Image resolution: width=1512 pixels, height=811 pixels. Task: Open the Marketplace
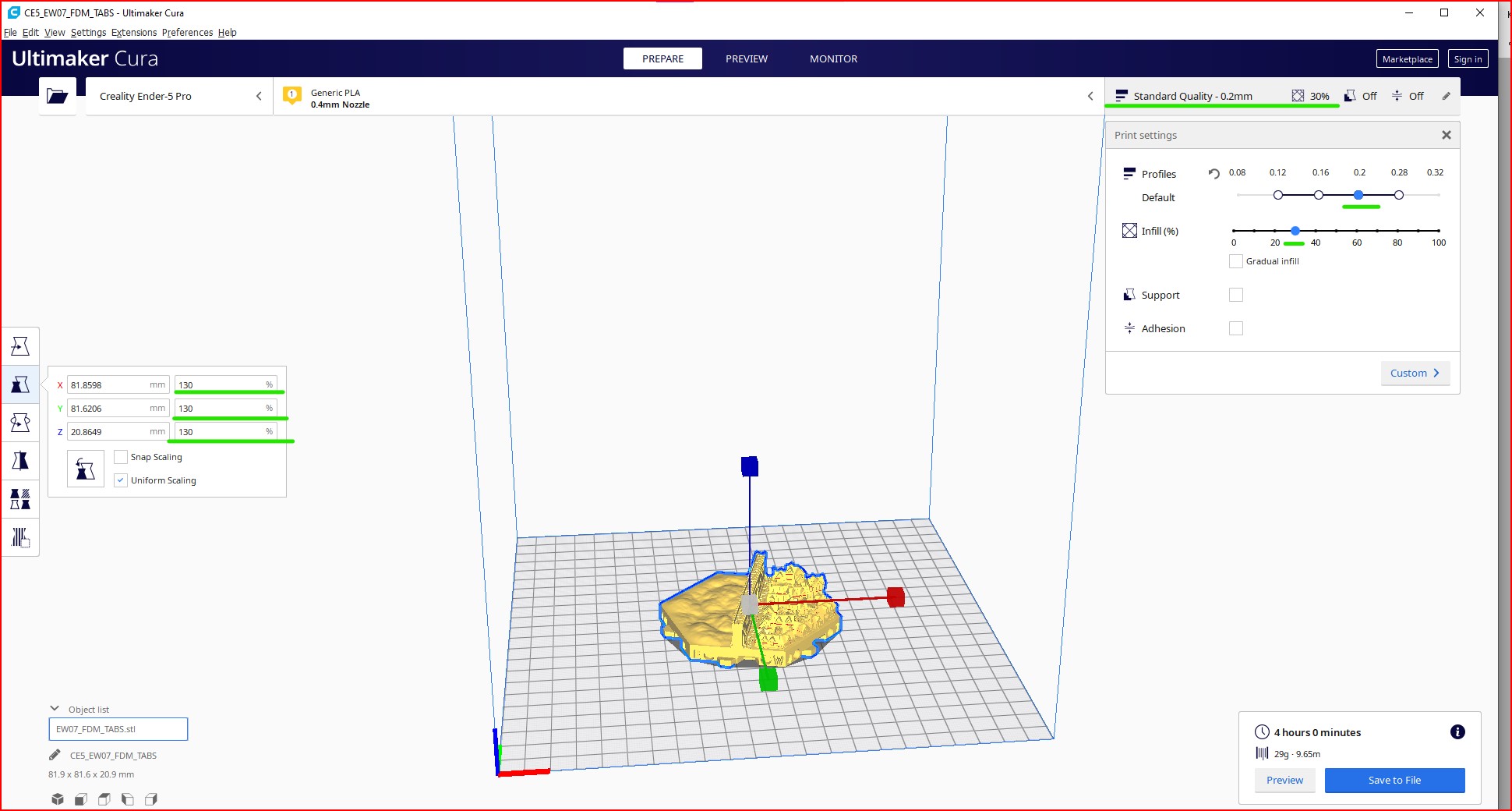pos(1407,59)
